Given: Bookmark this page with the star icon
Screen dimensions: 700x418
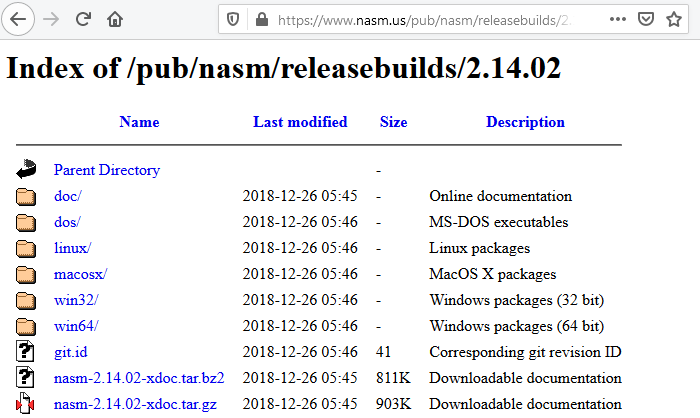Looking at the screenshot, I should click(674, 19).
